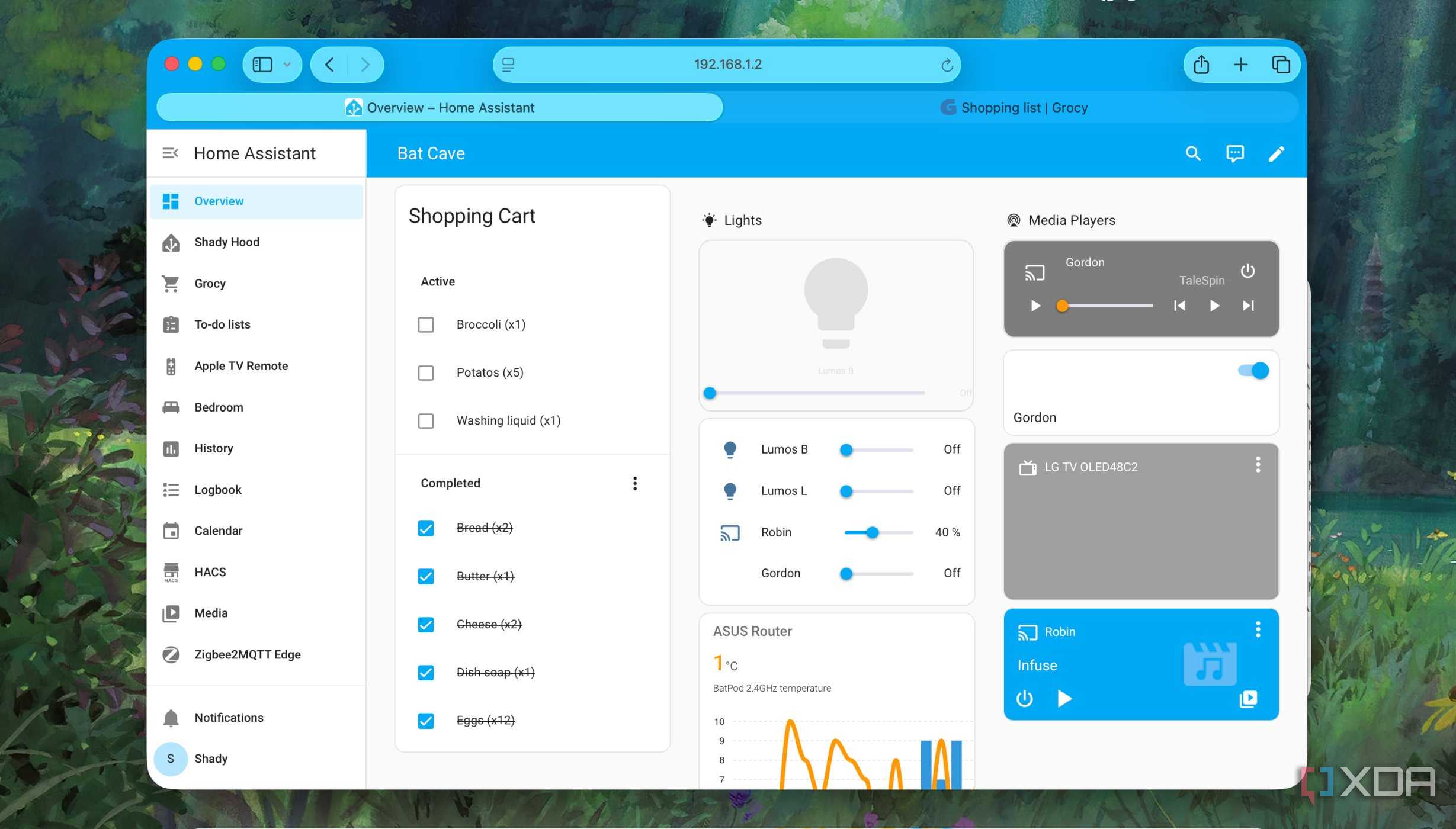Open the Assist chat icon
Image resolution: width=1456 pixels, height=829 pixels.
click(x=1234, y=154)
